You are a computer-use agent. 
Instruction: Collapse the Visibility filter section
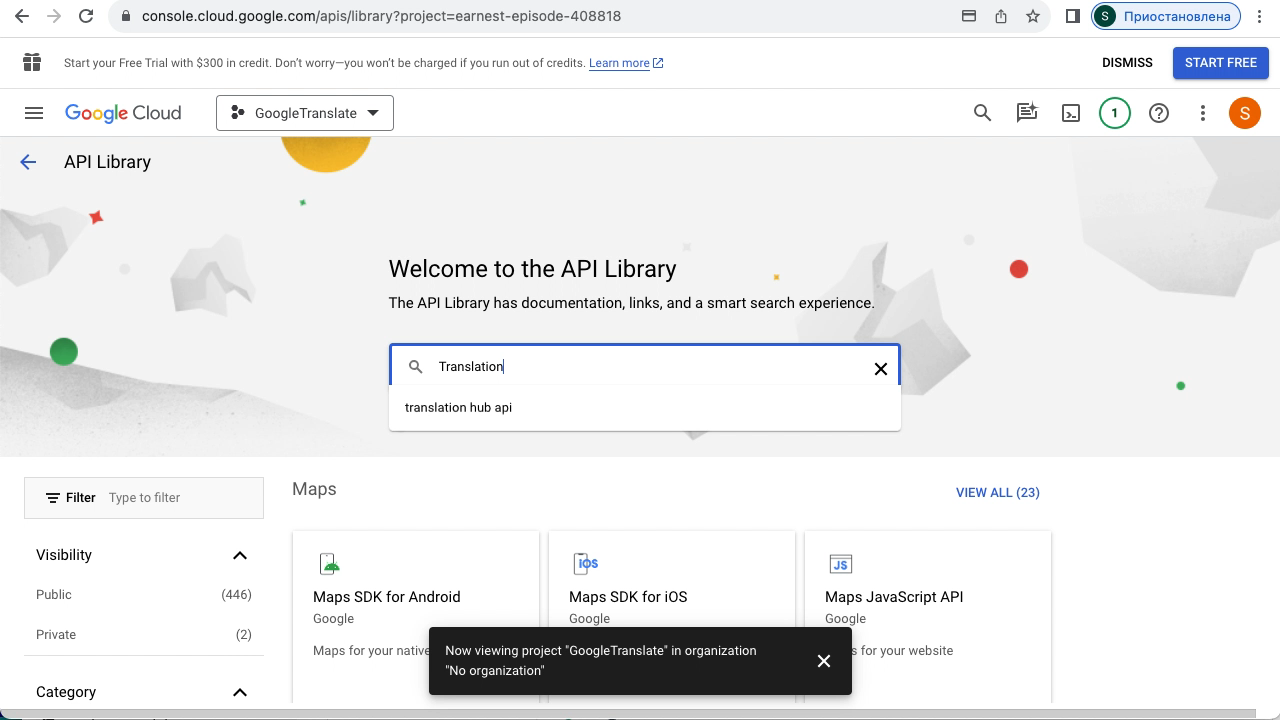point(239,555)
